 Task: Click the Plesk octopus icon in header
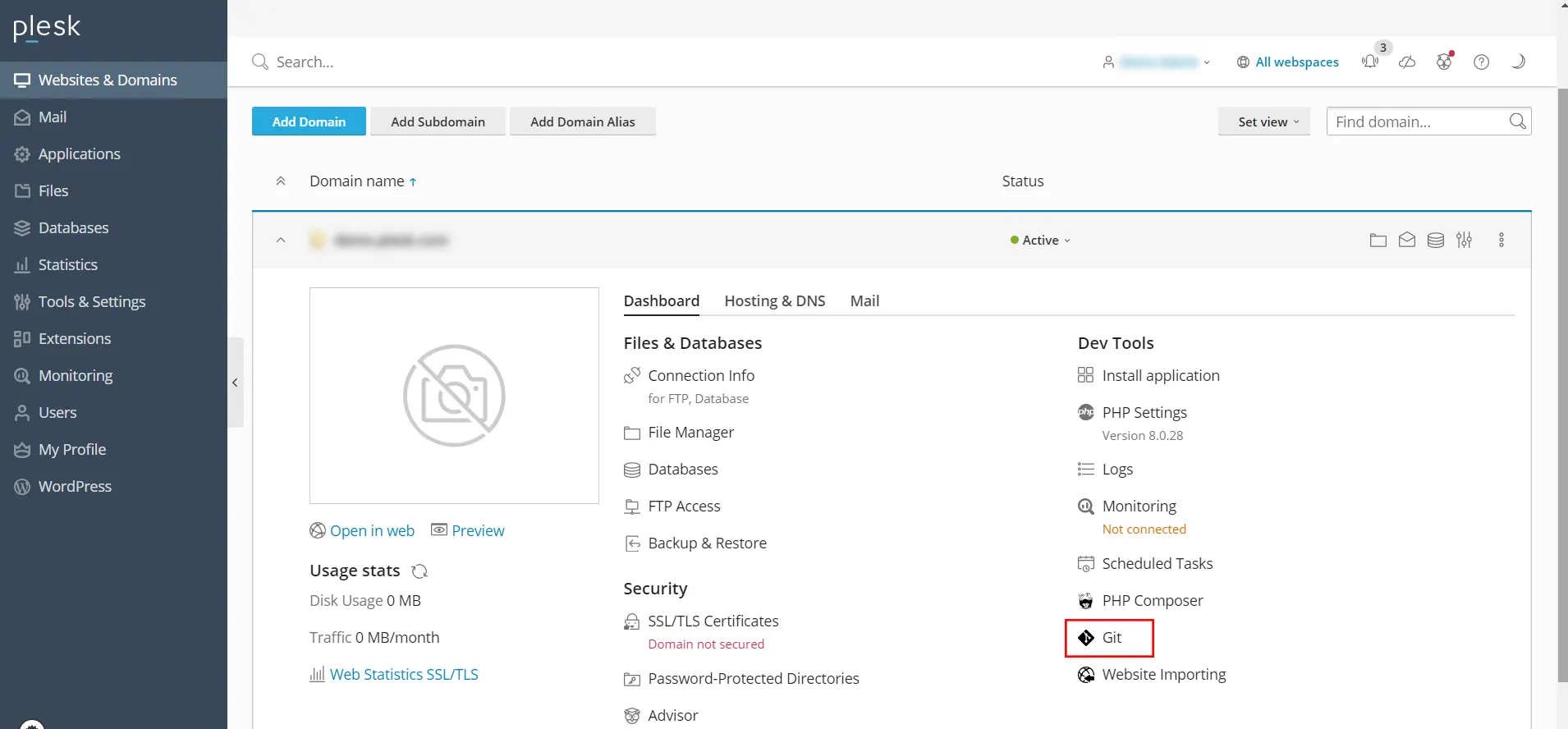1444,62
